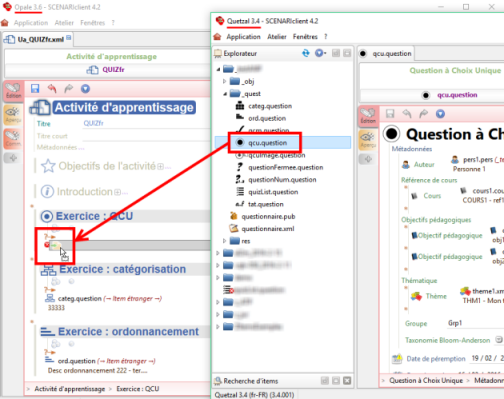
Task: Select Comm. mode icon in Opale sidebar
Action: tap(13, 138)
